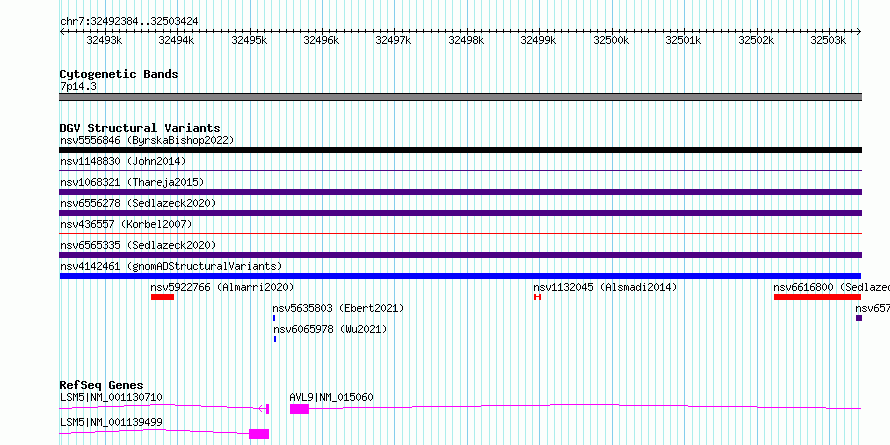This screenshot has height=445, width=890.
Task: Select the black nsv5556846 variant bar
Action: pyautogui.click(x=460, y=150)
